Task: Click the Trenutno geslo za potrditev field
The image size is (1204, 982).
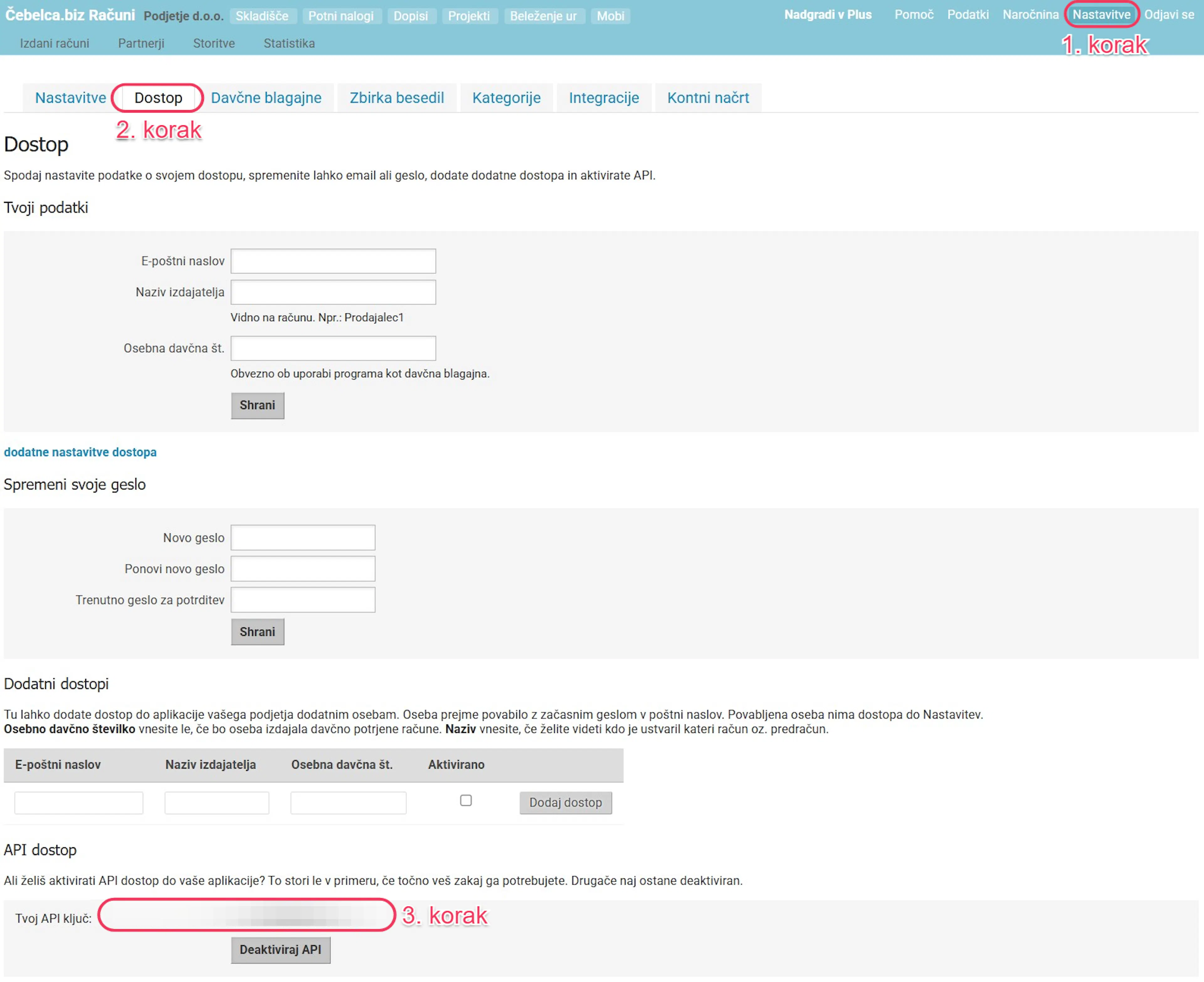Action: (x=303, y=600)
